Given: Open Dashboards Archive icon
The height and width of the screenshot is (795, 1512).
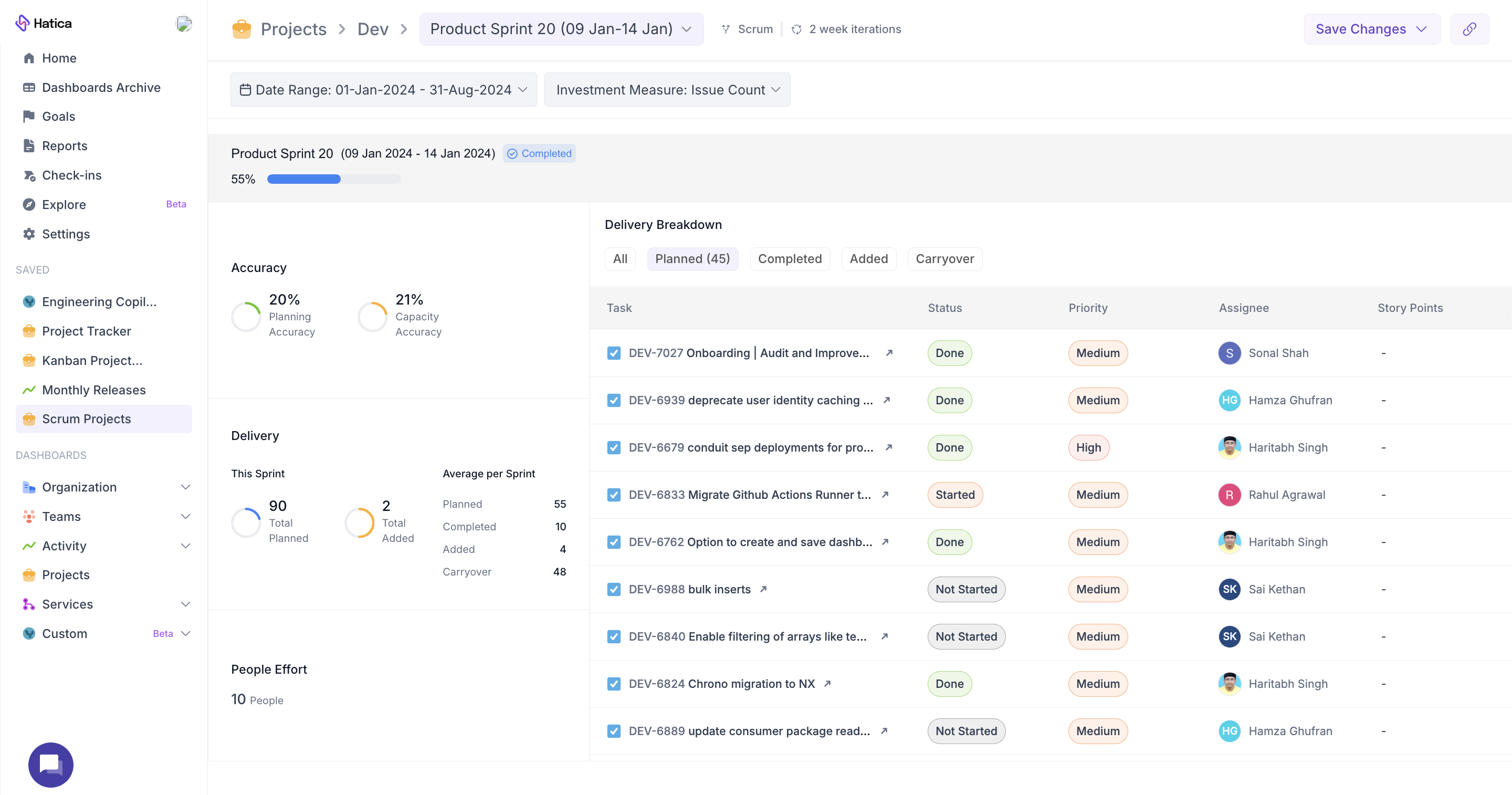Looking at the screenshot, I should pyautogui.click(x=29, y=88).
